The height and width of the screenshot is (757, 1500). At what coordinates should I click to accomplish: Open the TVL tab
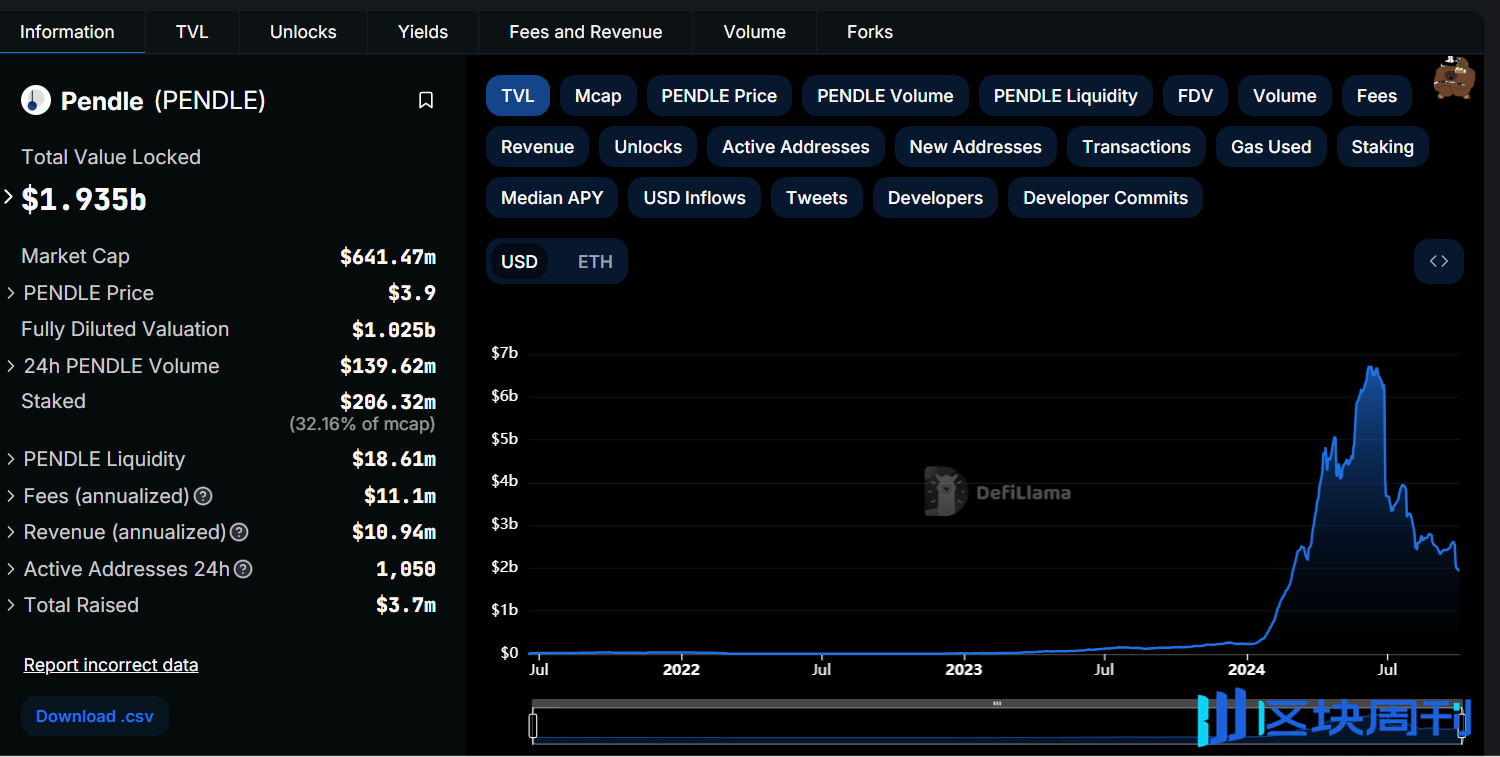coord(192,32)
